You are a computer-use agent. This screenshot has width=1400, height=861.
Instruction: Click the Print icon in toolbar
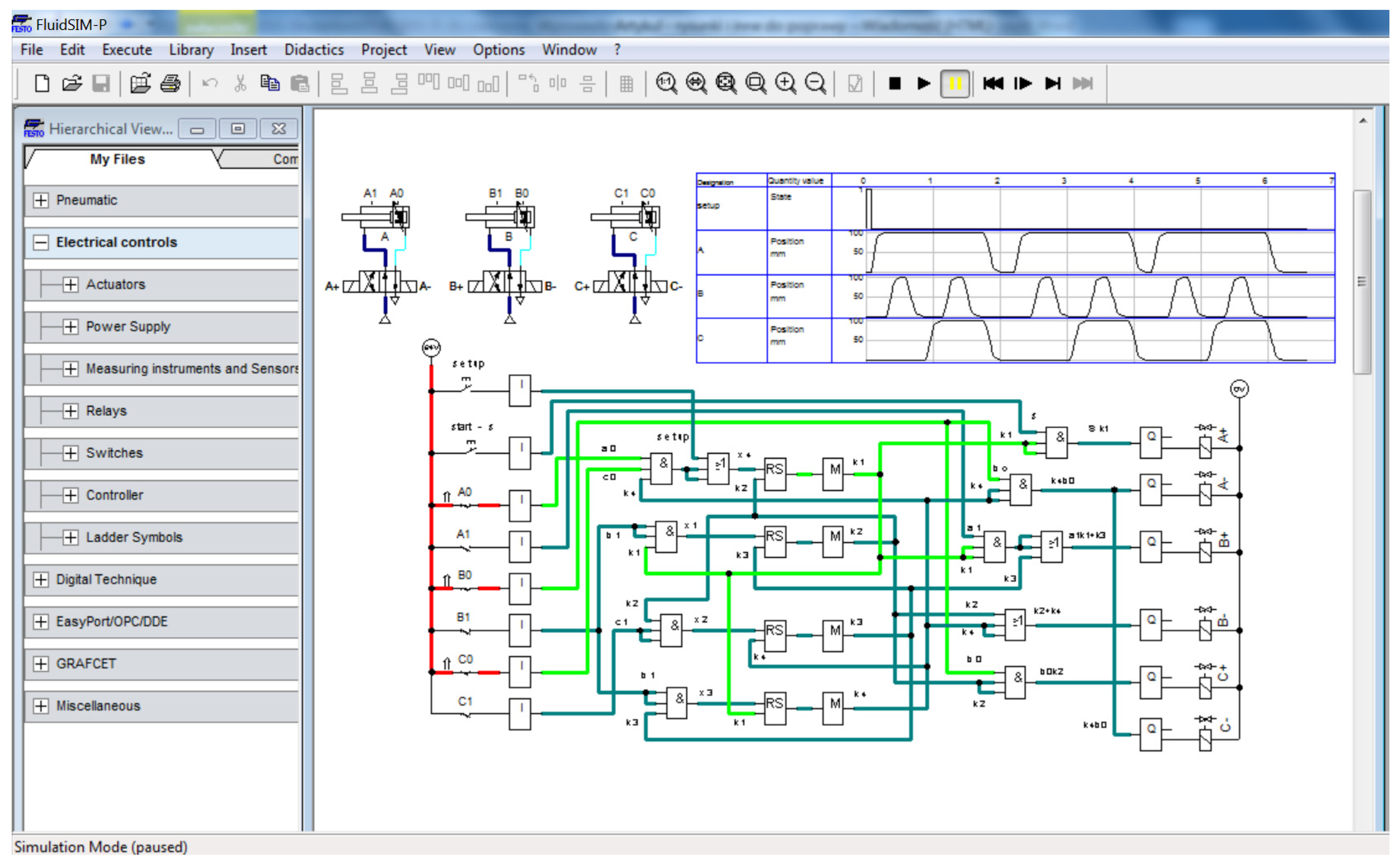170,84
